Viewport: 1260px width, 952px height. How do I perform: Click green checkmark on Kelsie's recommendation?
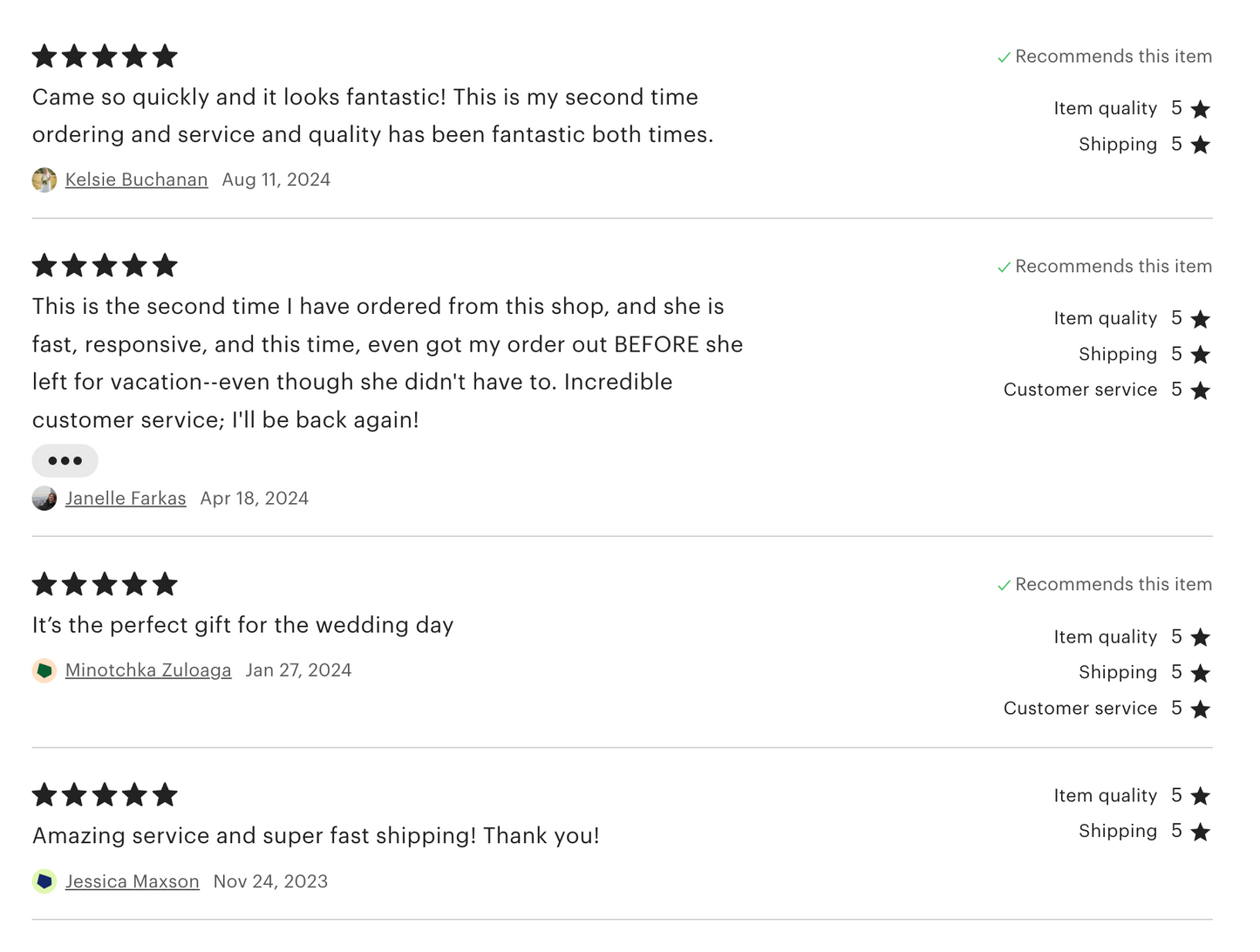pyautogui.click(x=1004, y=58)
